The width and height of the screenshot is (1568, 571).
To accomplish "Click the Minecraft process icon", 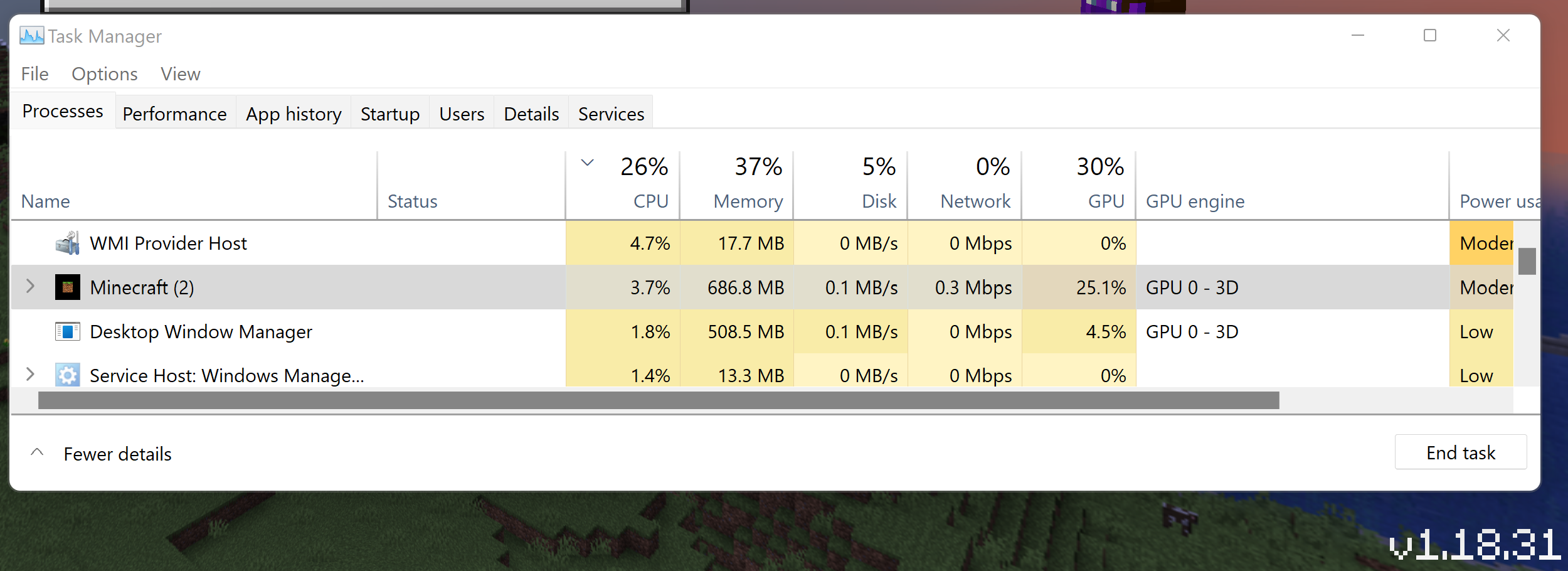I will (x=68, y=287).
